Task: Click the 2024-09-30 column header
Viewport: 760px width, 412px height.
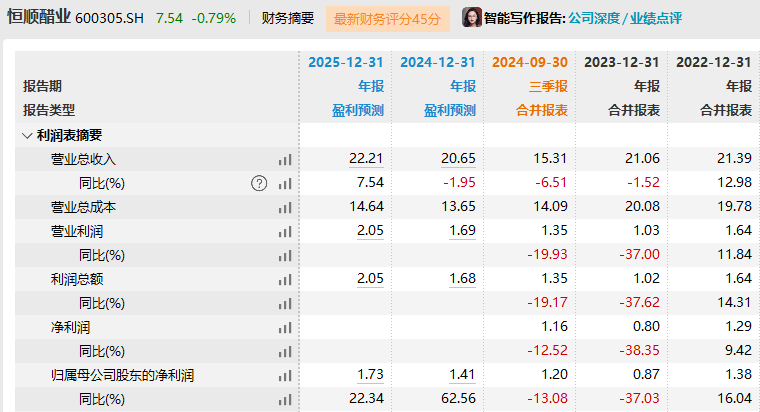Action: coord(530,63)
